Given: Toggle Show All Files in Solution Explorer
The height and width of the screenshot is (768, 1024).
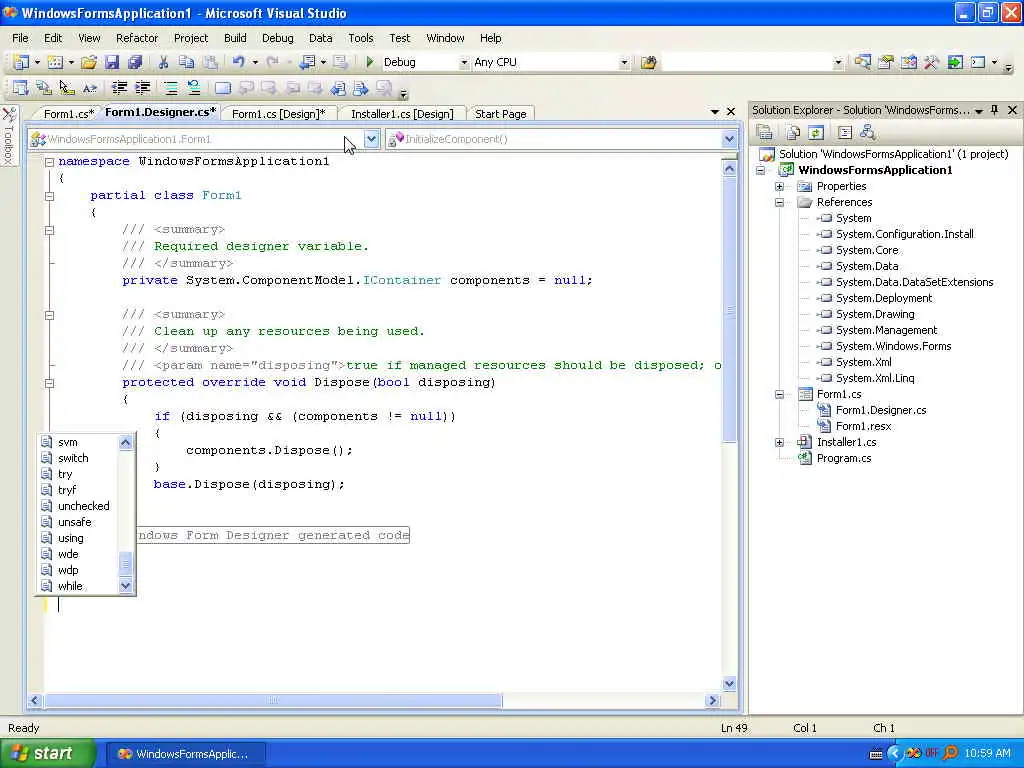Looking at the screenshot, I should [x=793, y=133].
